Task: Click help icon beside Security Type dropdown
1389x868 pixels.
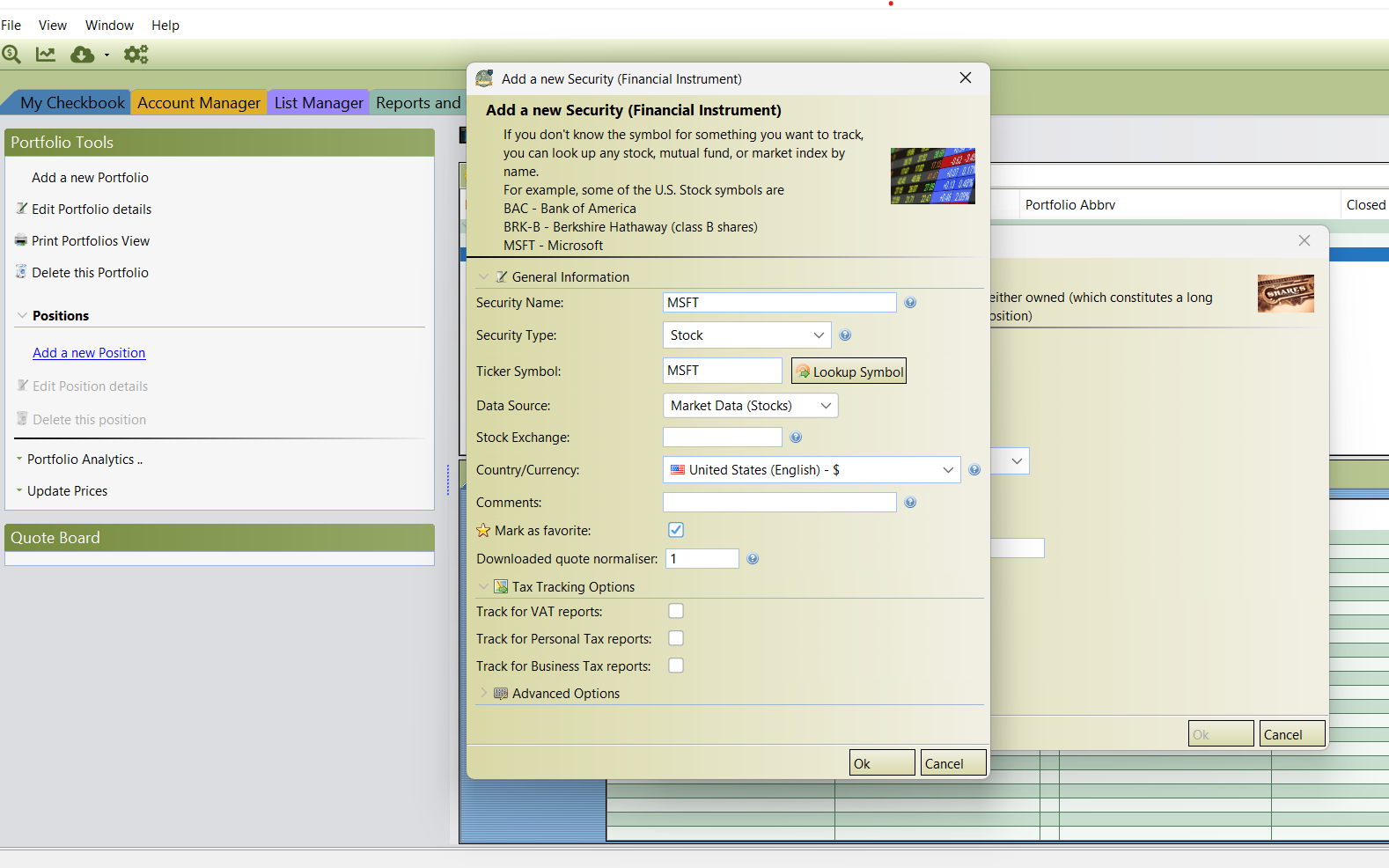Action: [845, 335]
